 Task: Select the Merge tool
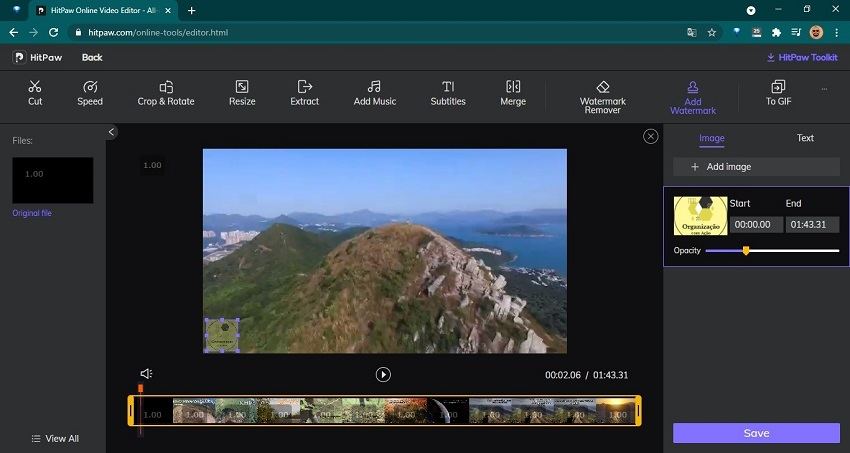click(513, 93)
